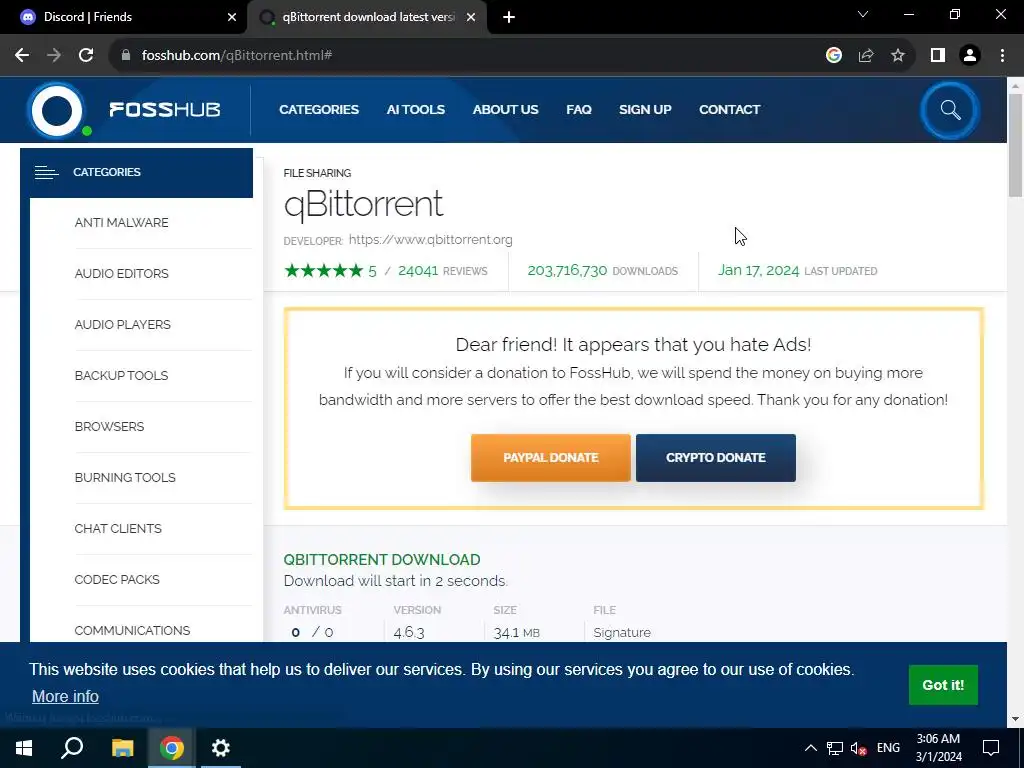Open the More info cookie link

pyautogui.click(x=65, y=696)
